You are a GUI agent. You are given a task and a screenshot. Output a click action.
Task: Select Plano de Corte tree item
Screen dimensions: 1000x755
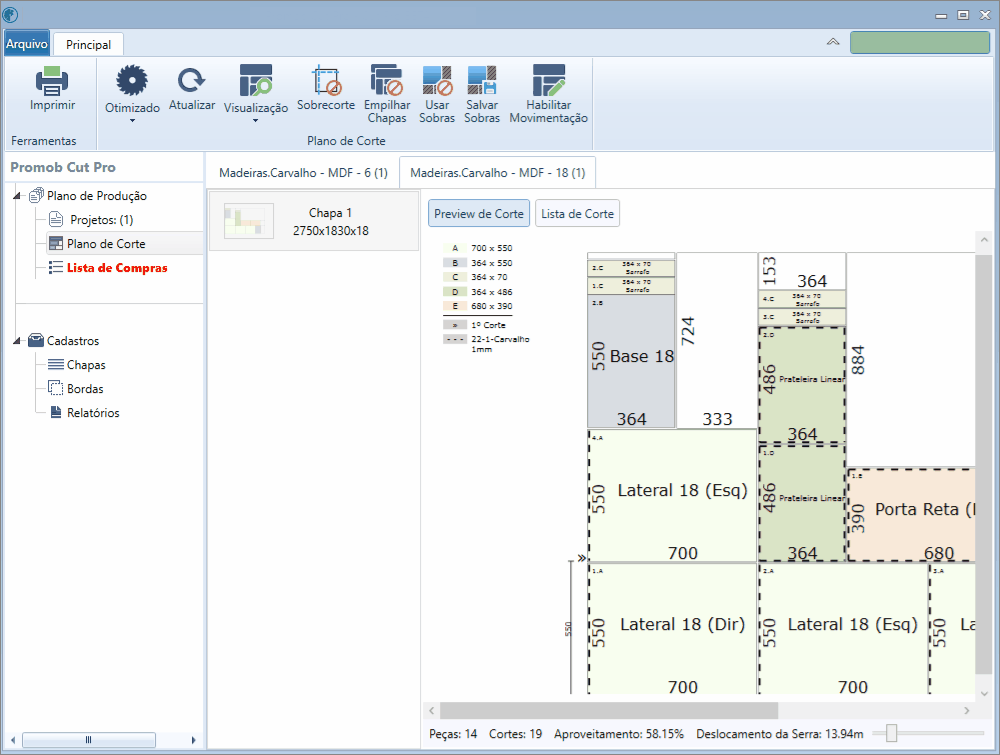(x=106, y=244)
